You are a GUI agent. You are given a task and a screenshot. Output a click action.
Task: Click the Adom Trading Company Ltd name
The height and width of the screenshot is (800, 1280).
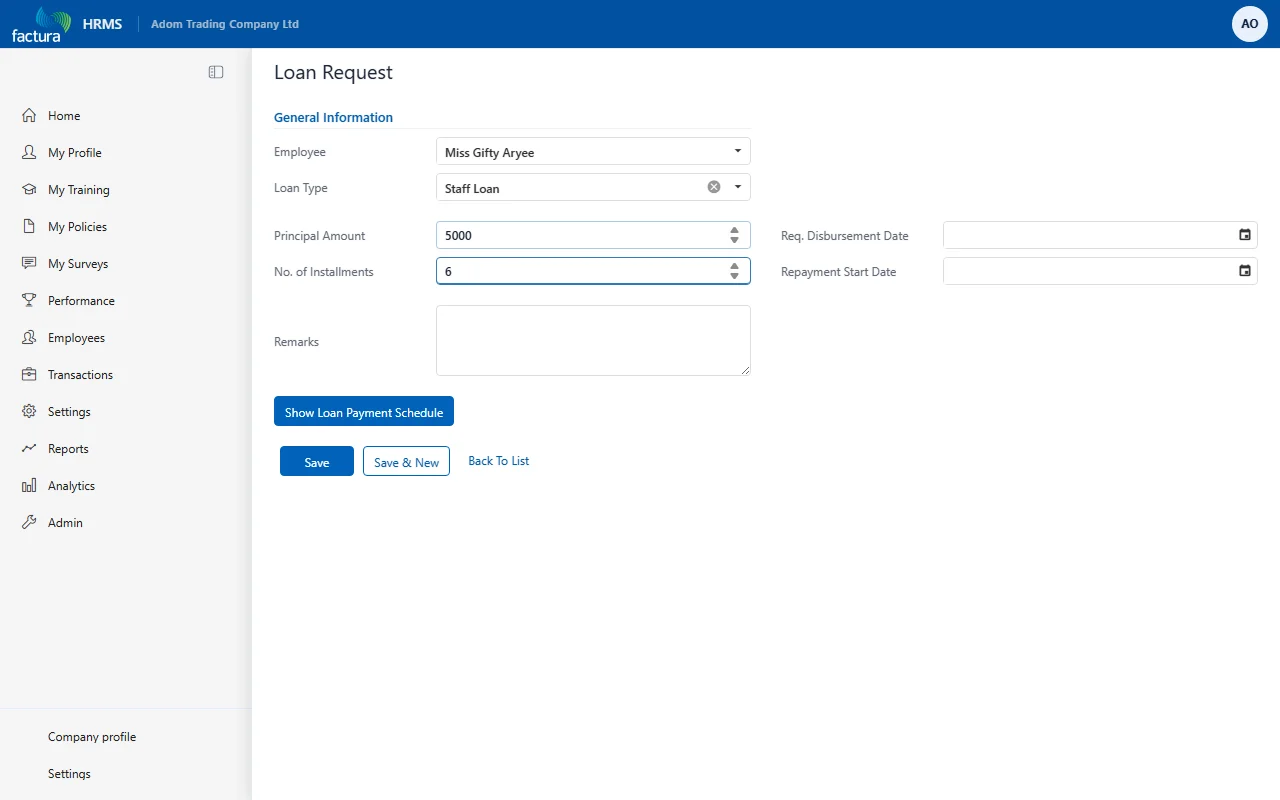coord(225,24)
